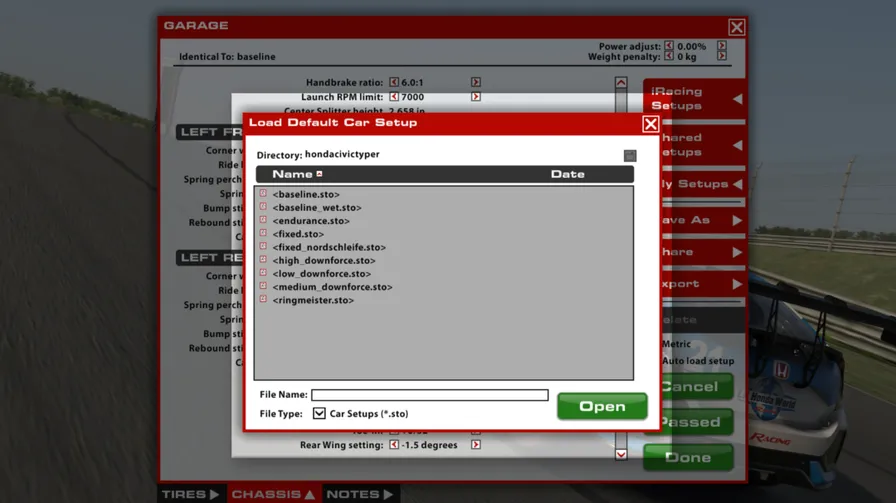Sort the file list by Name
This screenshot has width=896, height=503.
coord(297,174)
